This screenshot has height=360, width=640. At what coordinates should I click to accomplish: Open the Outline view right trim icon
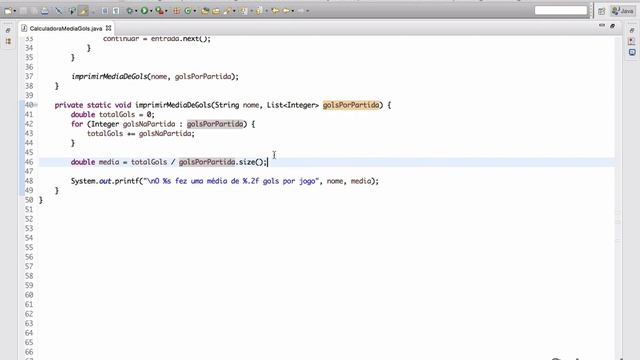[x=632, y=52]
